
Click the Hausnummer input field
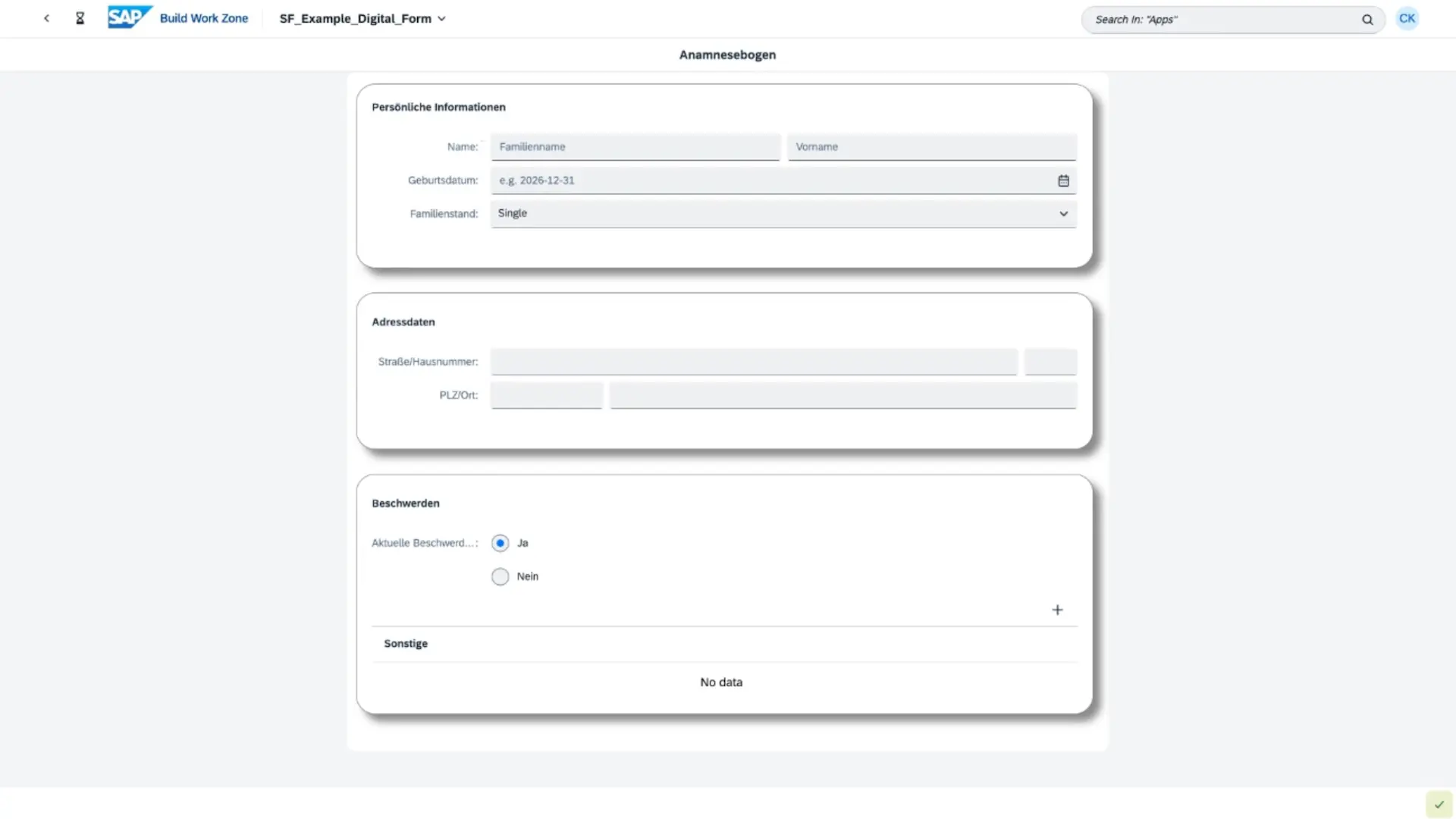coord(1050,362)
